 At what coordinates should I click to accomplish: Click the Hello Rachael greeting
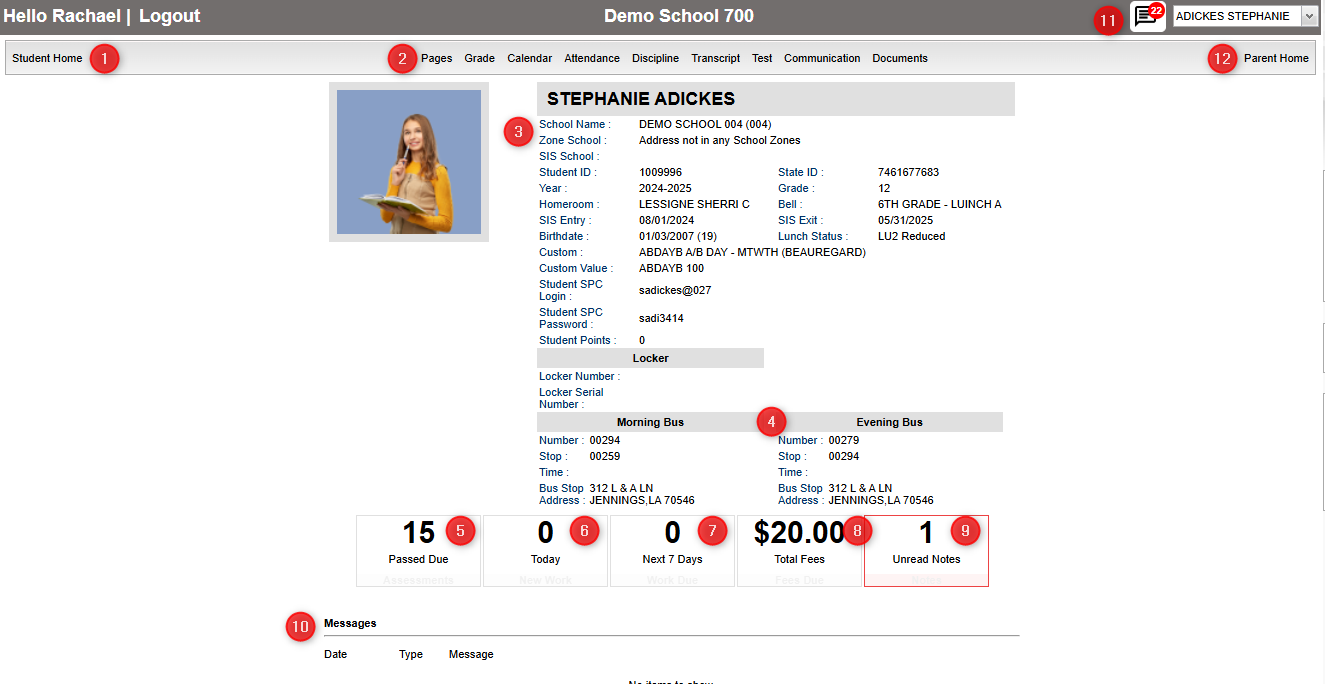[62, 16]
